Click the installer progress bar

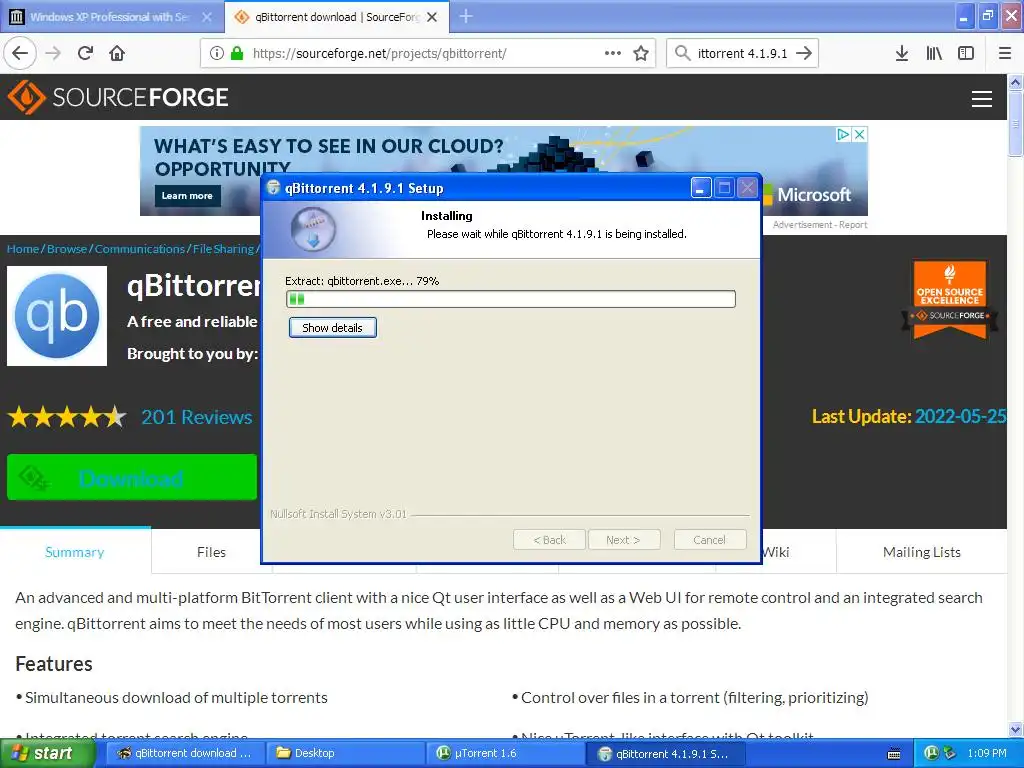(x=511, y=299)
